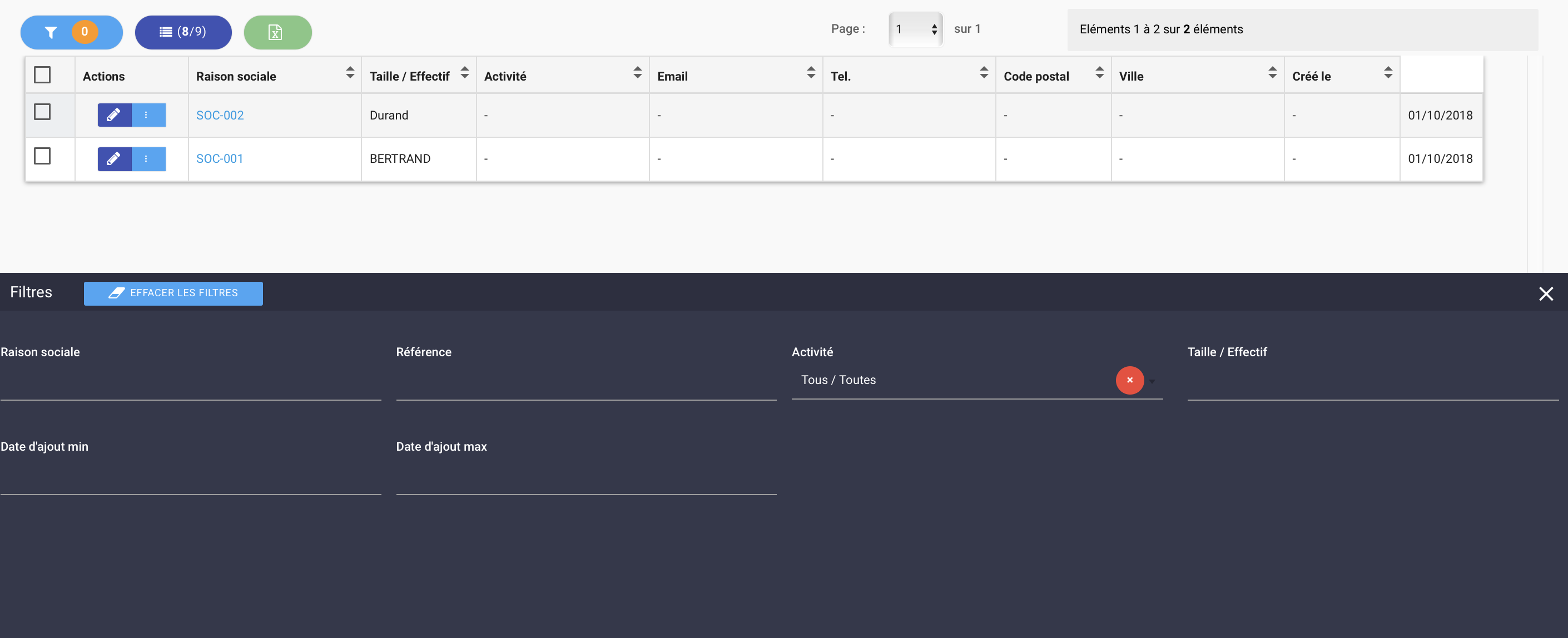The height and width of the screenshot is (638, 1568).
Task: Check the SOC-001 row checkbox
Action: [42, 156]
